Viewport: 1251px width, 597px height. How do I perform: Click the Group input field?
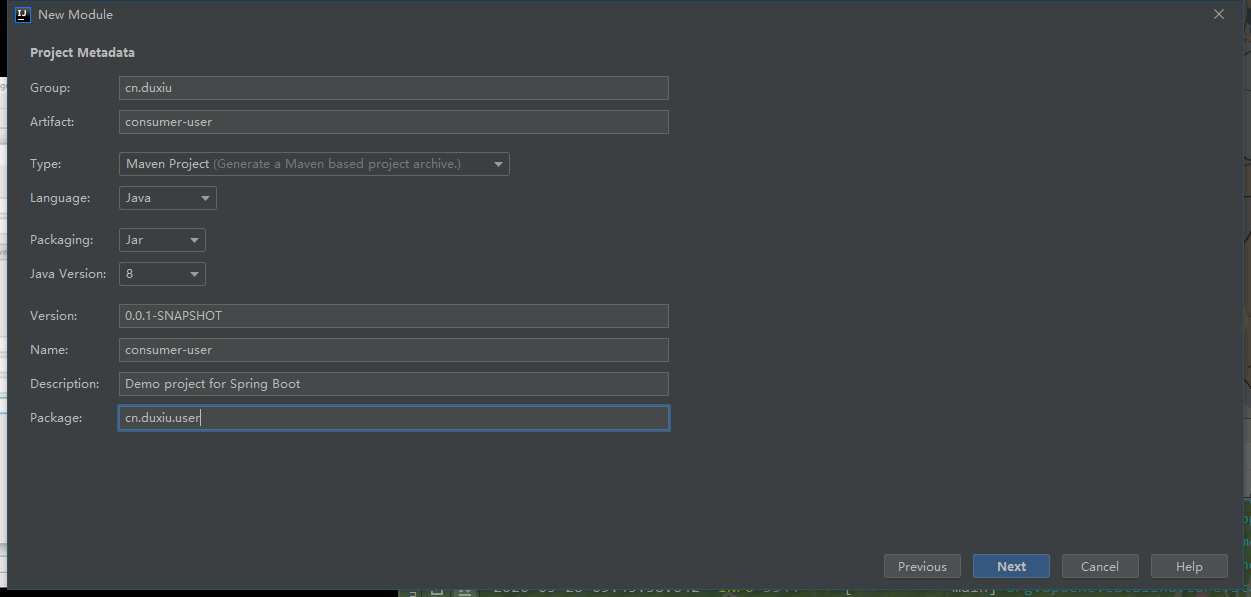click(393, 88)
